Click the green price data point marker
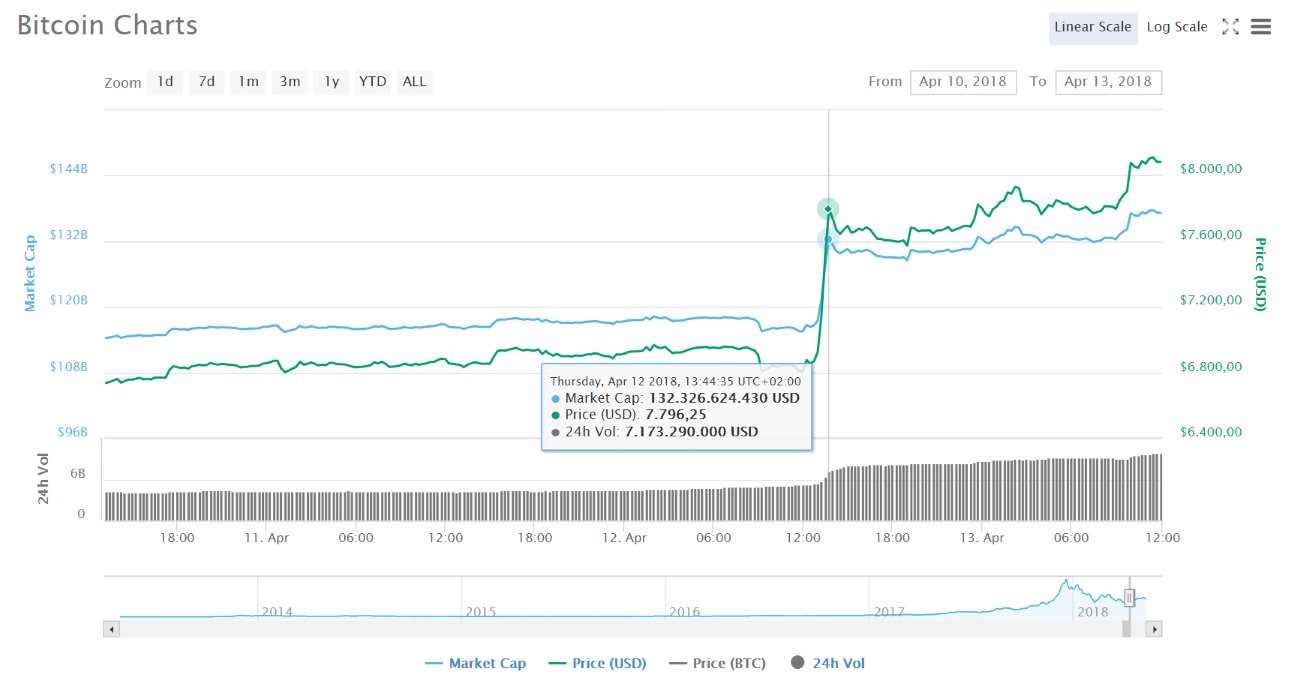1313x681 pixels. tap(828, 208)
